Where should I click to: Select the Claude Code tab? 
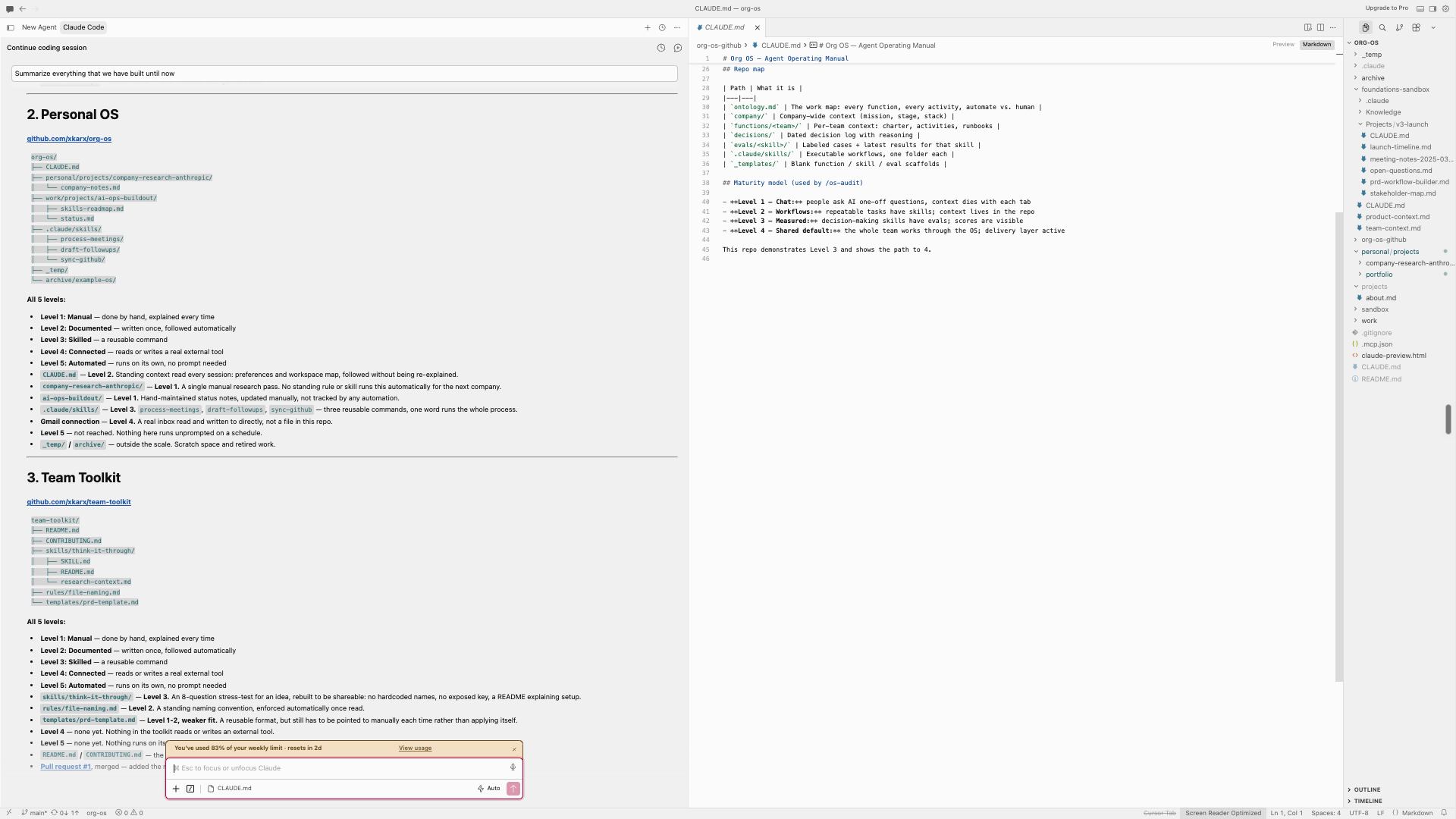83,27
